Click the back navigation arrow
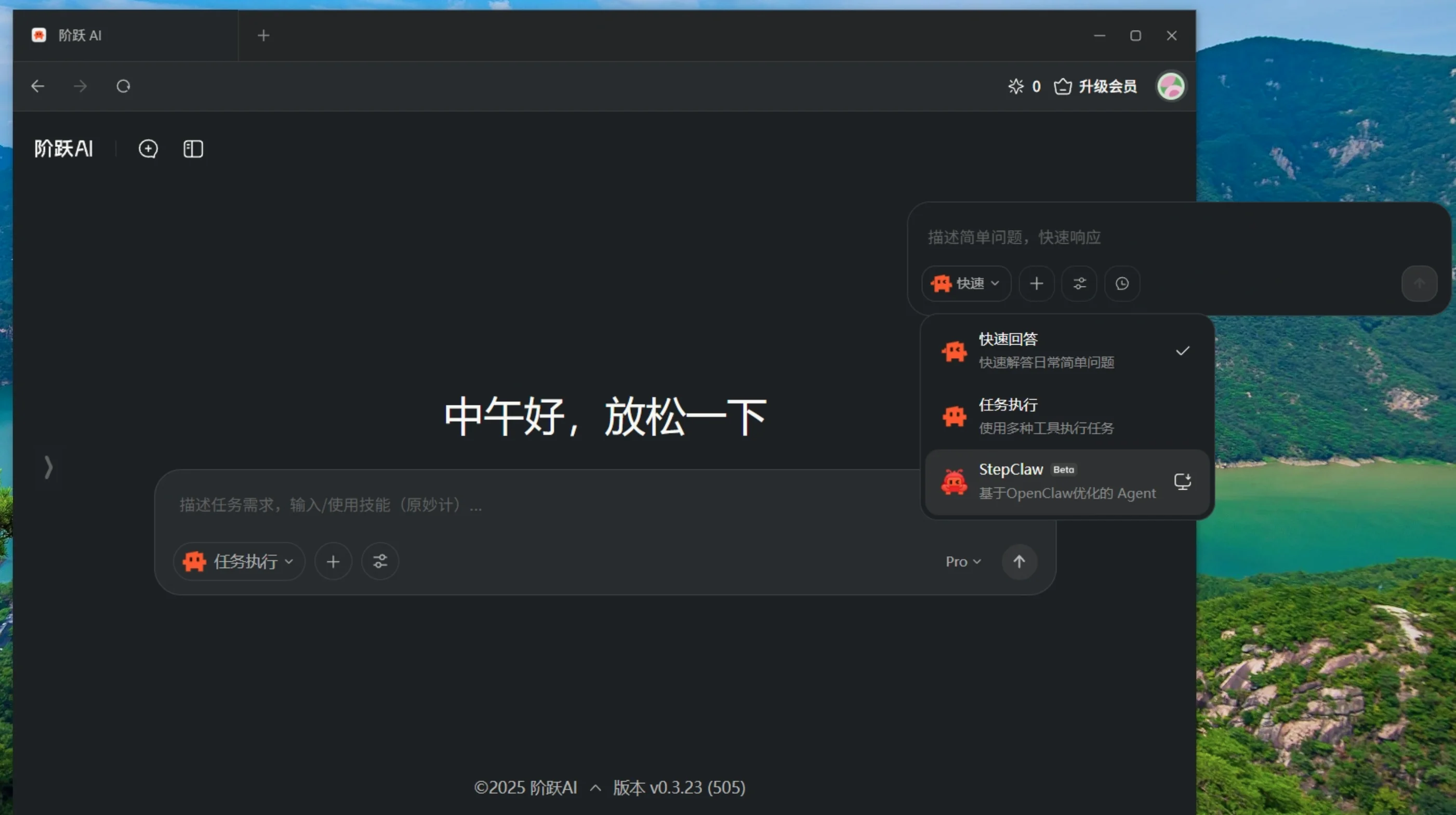1456x815 pixels. coord(38,86)
